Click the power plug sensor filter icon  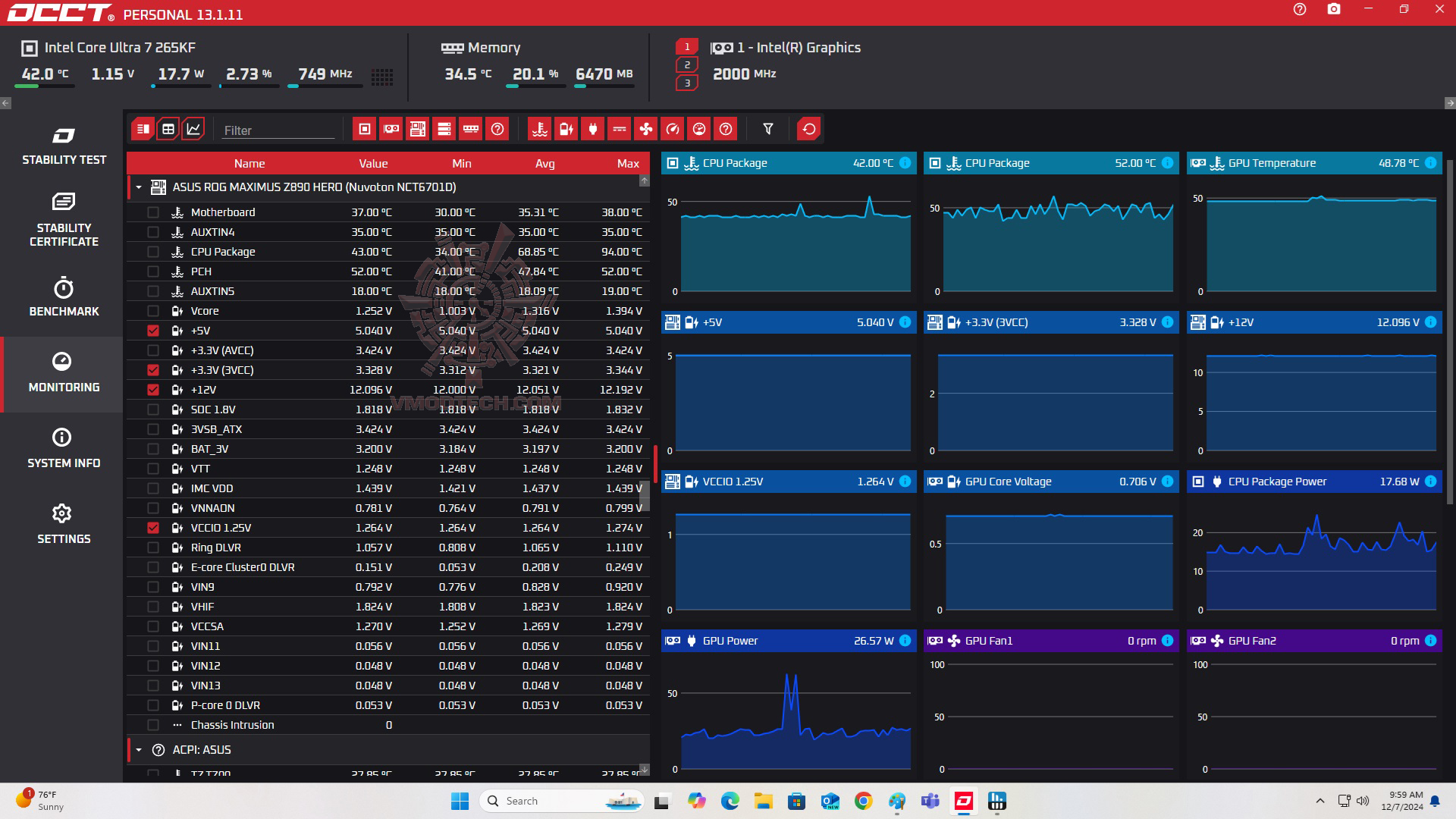tap(593, 129)
